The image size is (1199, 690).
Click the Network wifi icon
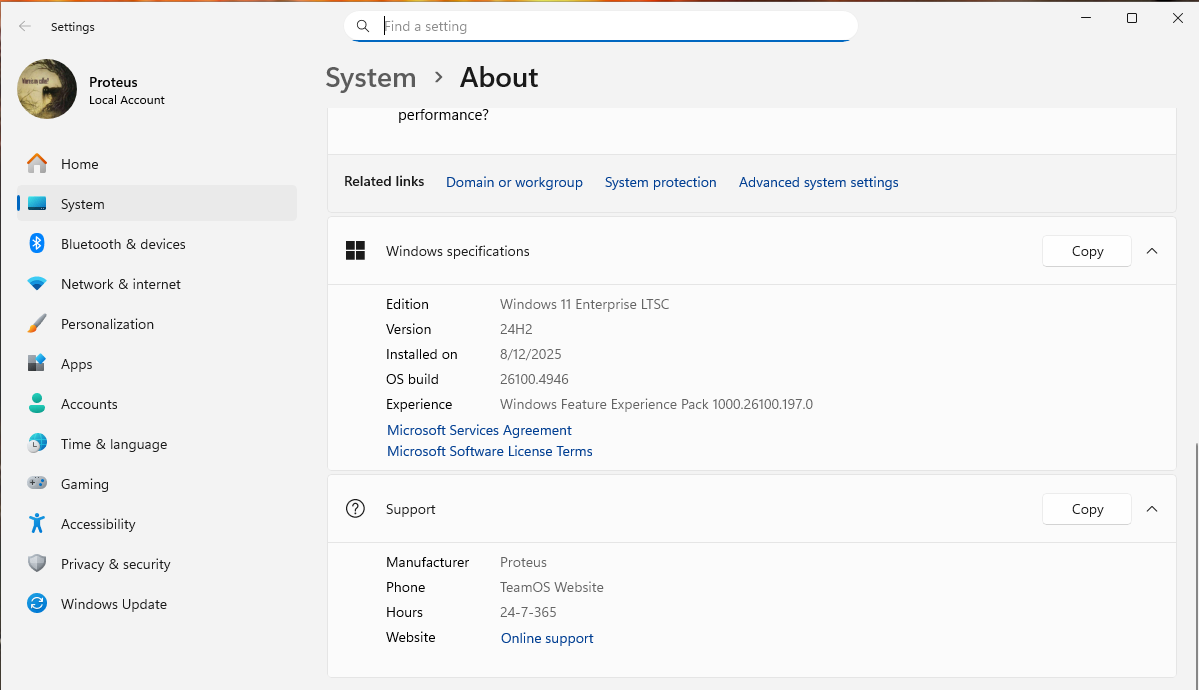pos(37,283)
